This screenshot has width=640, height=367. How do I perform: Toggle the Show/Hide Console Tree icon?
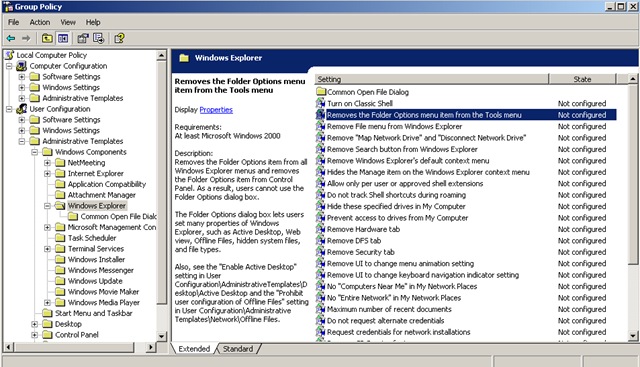tap(63, 38)
